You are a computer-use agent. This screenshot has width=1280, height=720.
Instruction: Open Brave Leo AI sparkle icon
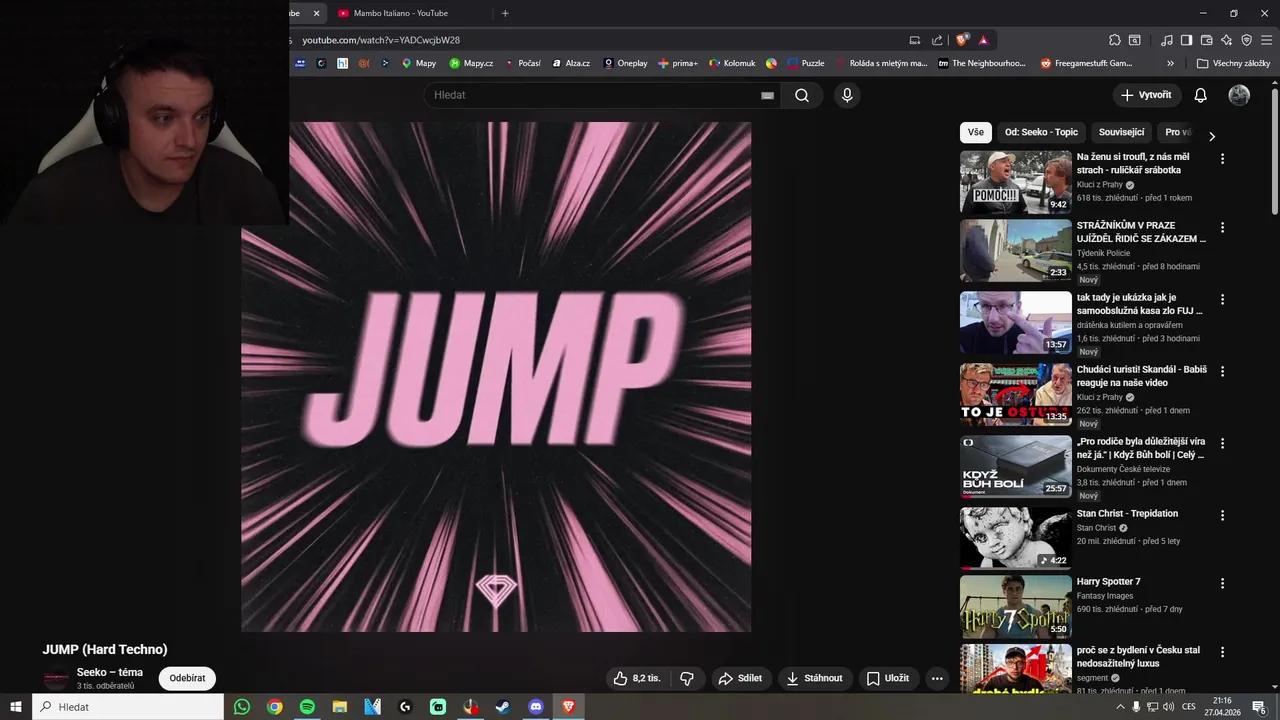coord(1227,40)
